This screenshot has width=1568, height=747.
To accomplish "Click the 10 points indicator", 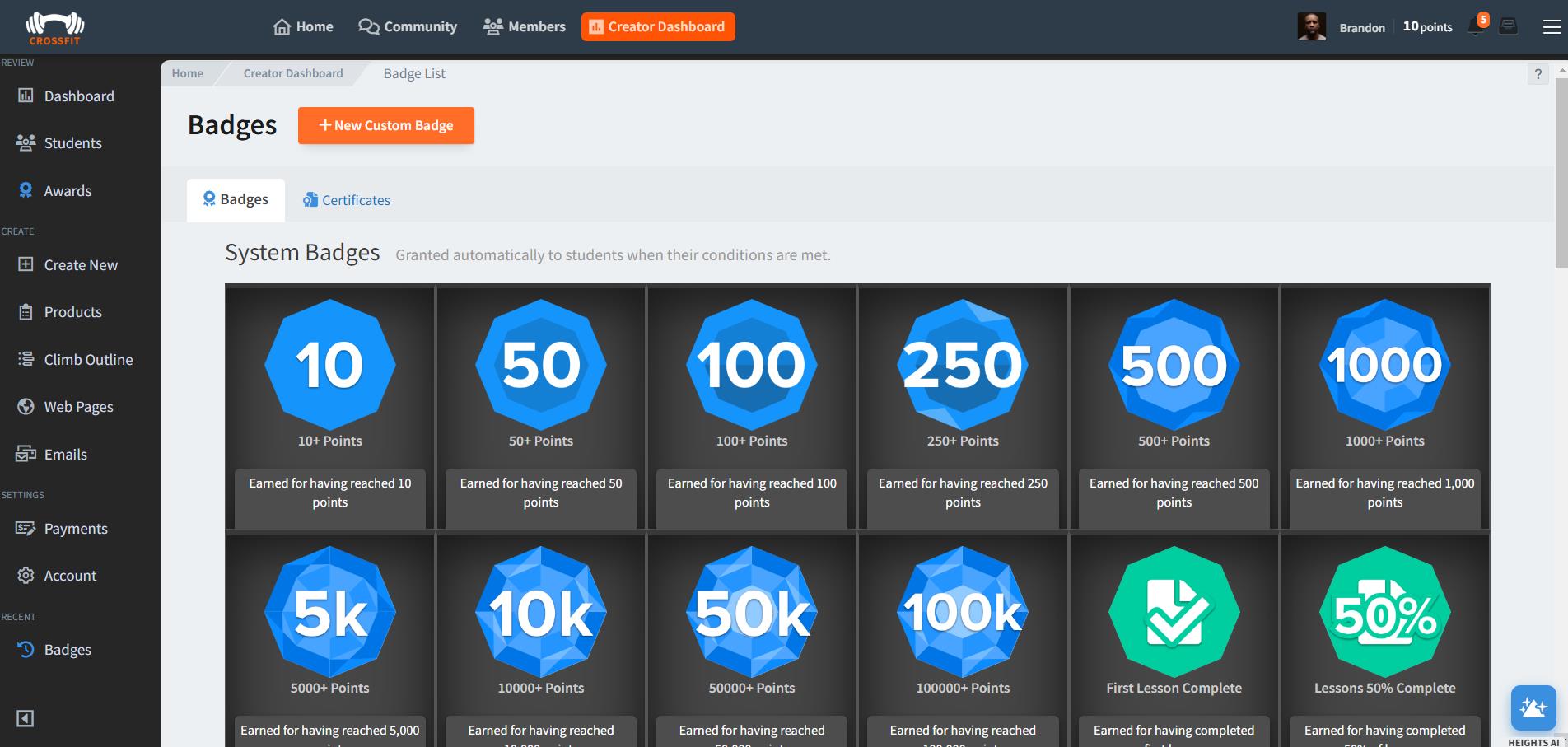I will pyautogui.click(x=1427, y=27).
